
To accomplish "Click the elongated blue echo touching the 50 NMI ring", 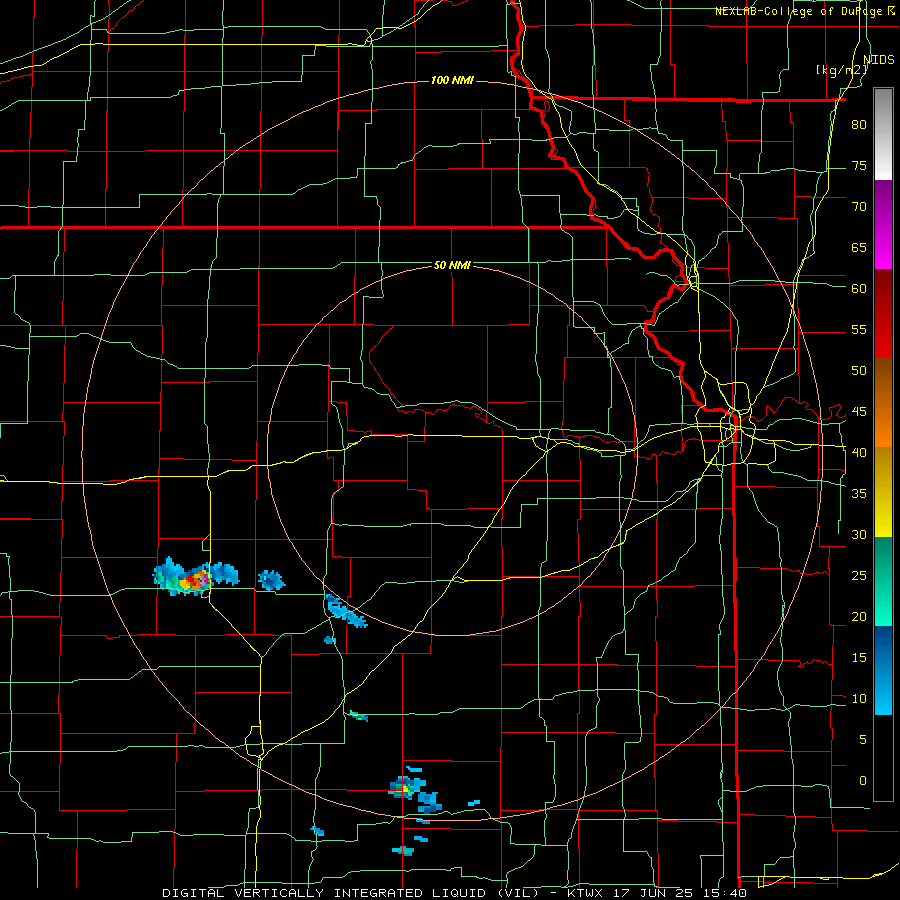I will [346, 611].
